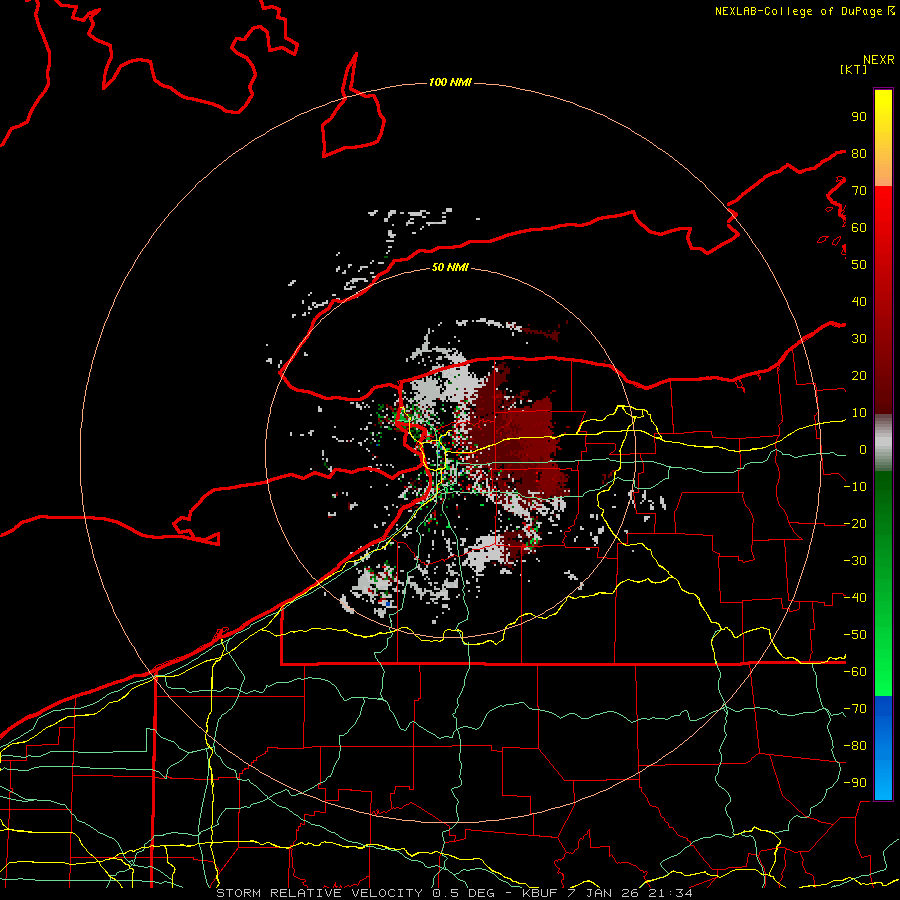Click the 0 value on velocity scale
The width and height of the screenshot is (900, 900).
point(862,450)
